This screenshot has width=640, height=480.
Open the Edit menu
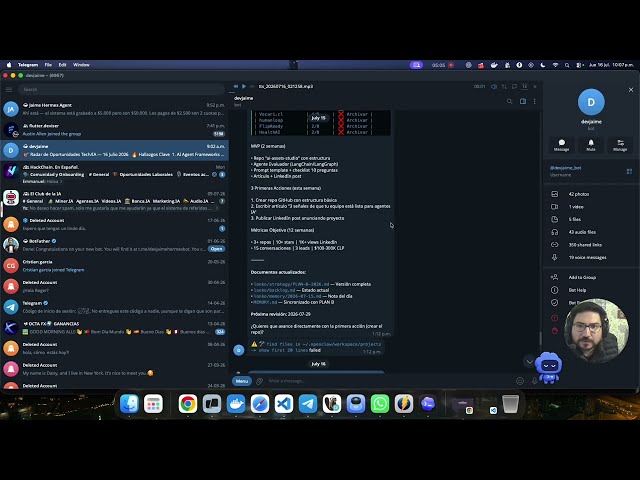coord(62,65)
